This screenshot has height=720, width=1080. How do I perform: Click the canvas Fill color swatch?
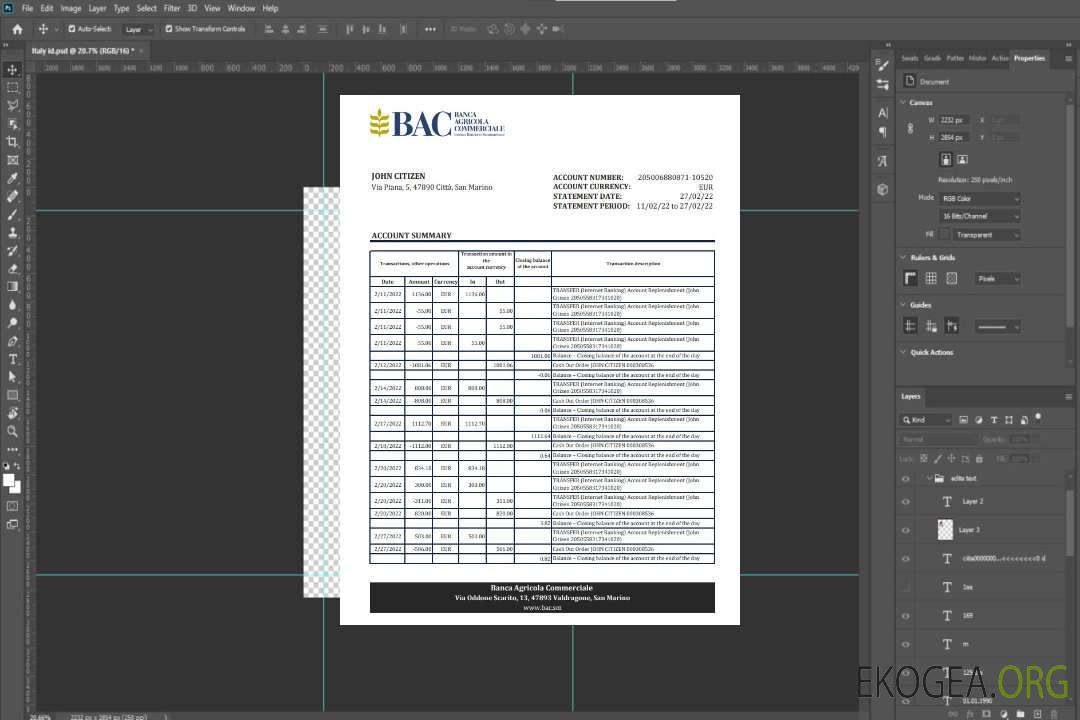pos(944,235)
